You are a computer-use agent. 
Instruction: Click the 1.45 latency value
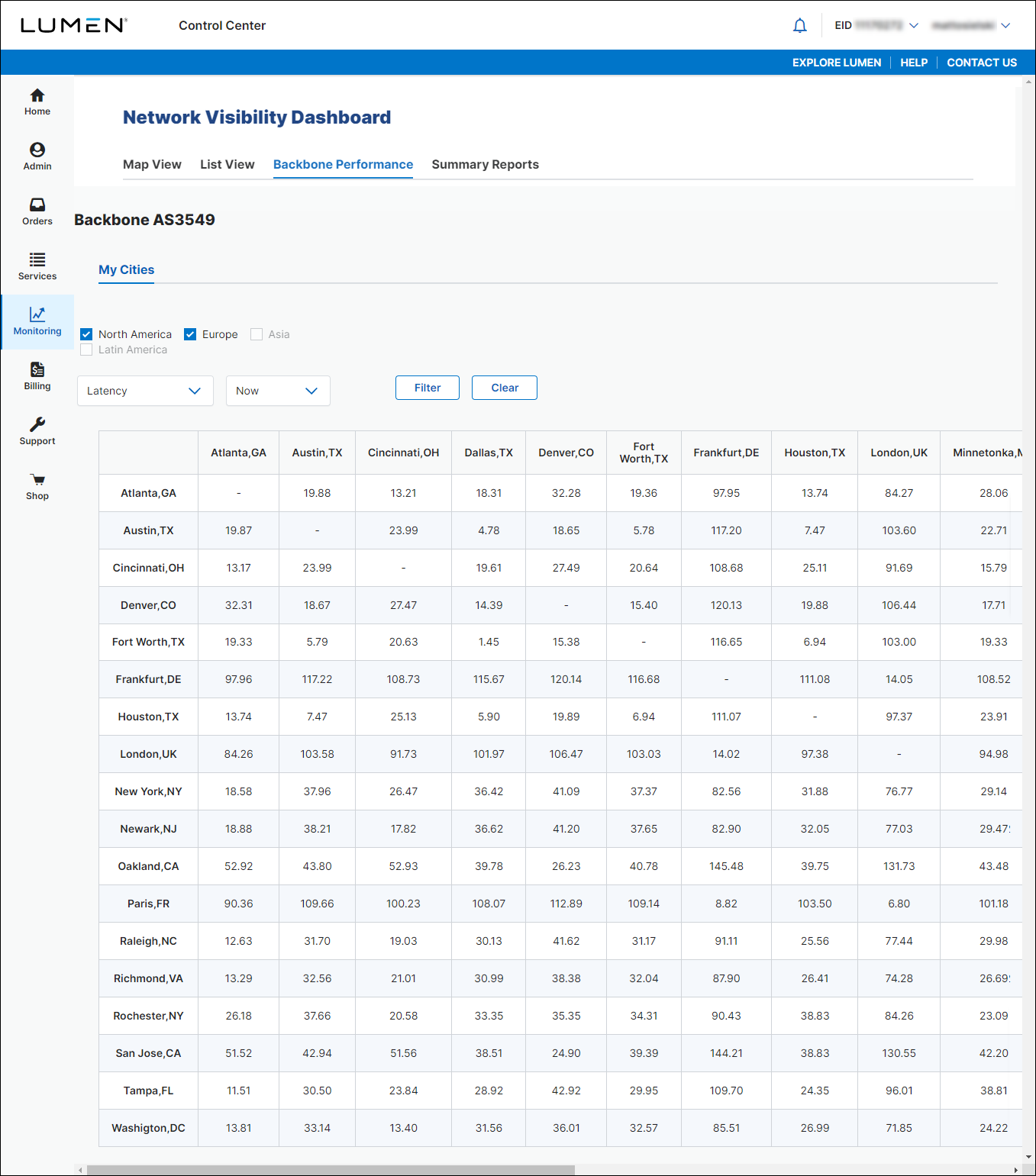[489, 642]
